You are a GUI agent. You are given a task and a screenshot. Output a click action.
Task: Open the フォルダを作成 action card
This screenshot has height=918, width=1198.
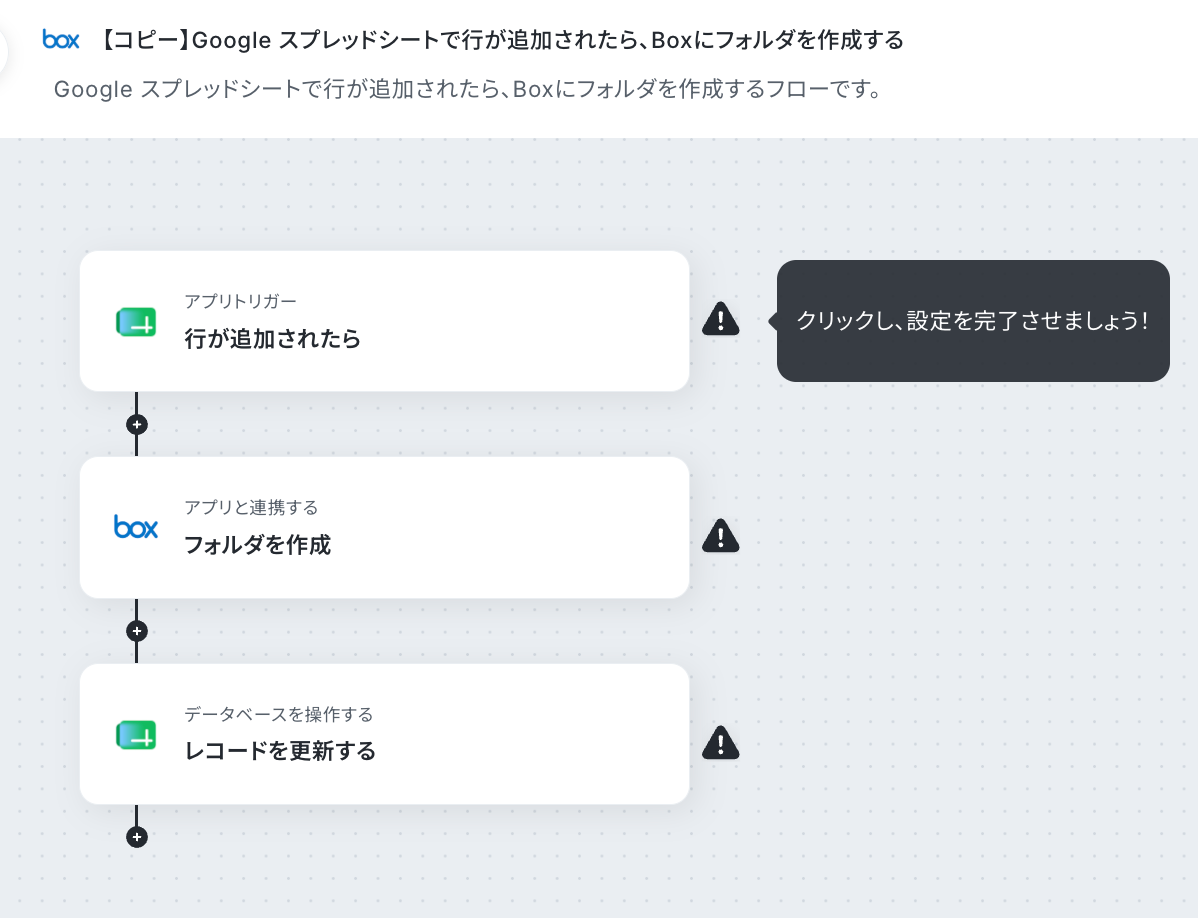[x=384, y=527]
